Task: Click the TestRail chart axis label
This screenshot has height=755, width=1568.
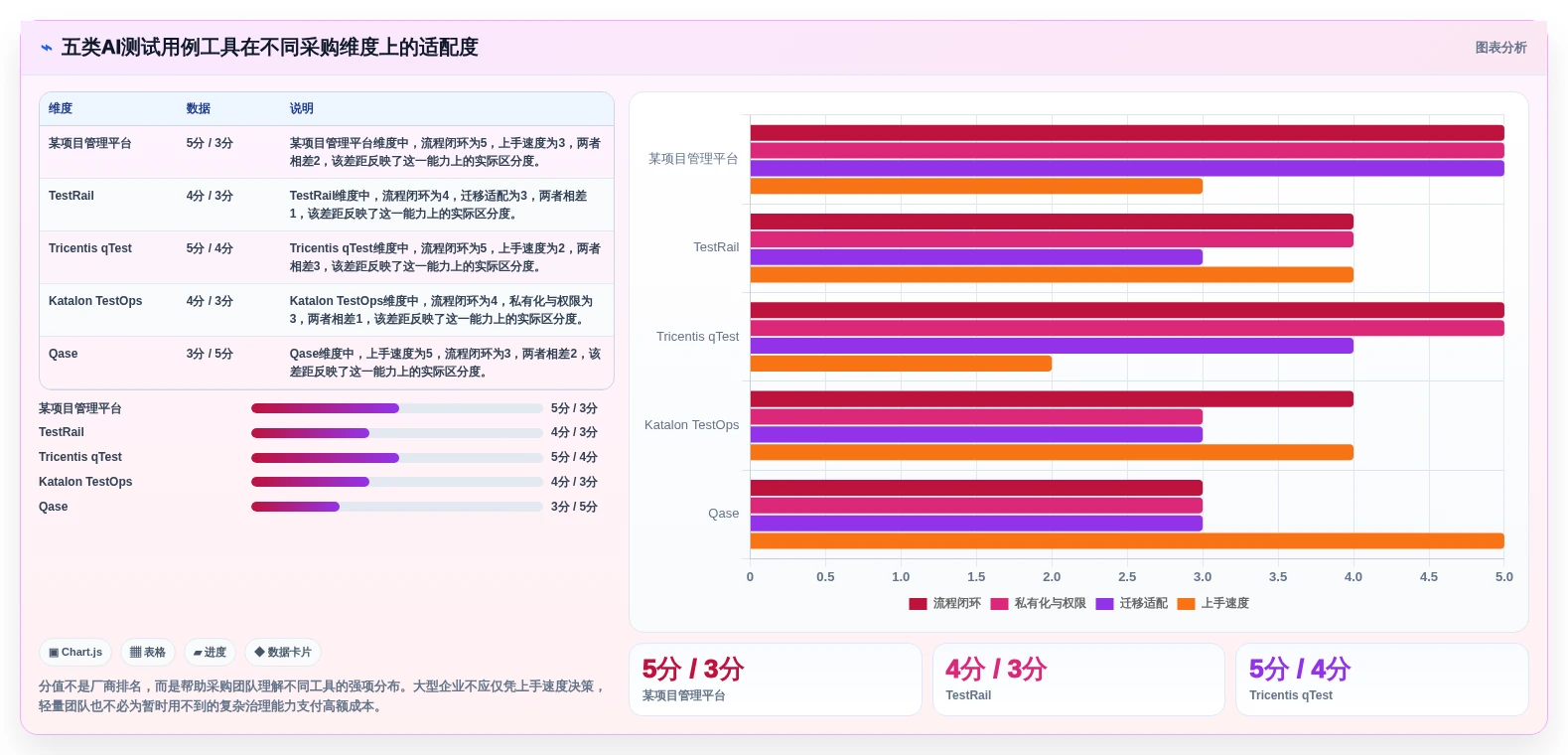Action: click(x=716, y=247)
